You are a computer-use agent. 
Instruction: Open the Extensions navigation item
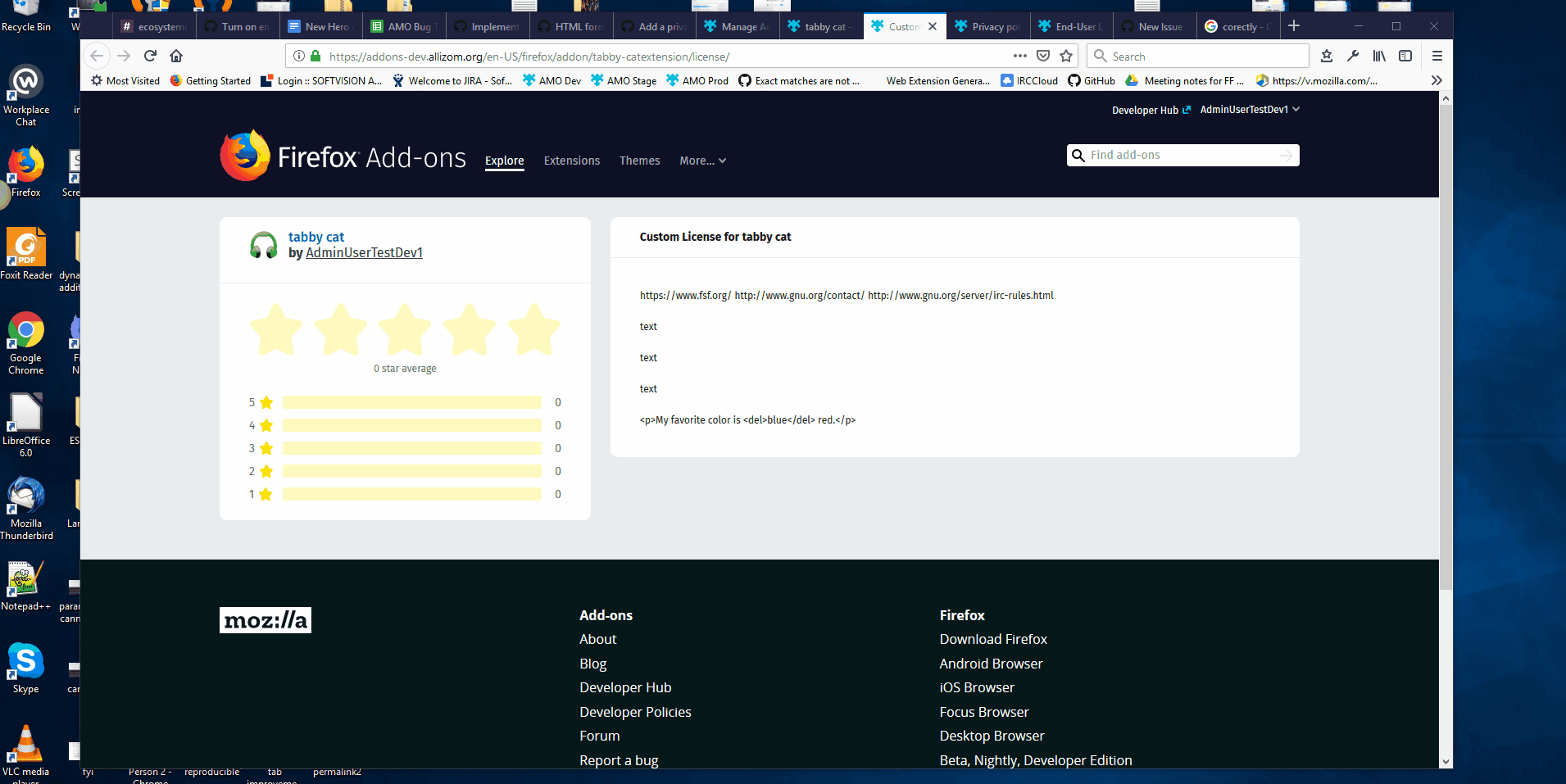click(572, 161)
